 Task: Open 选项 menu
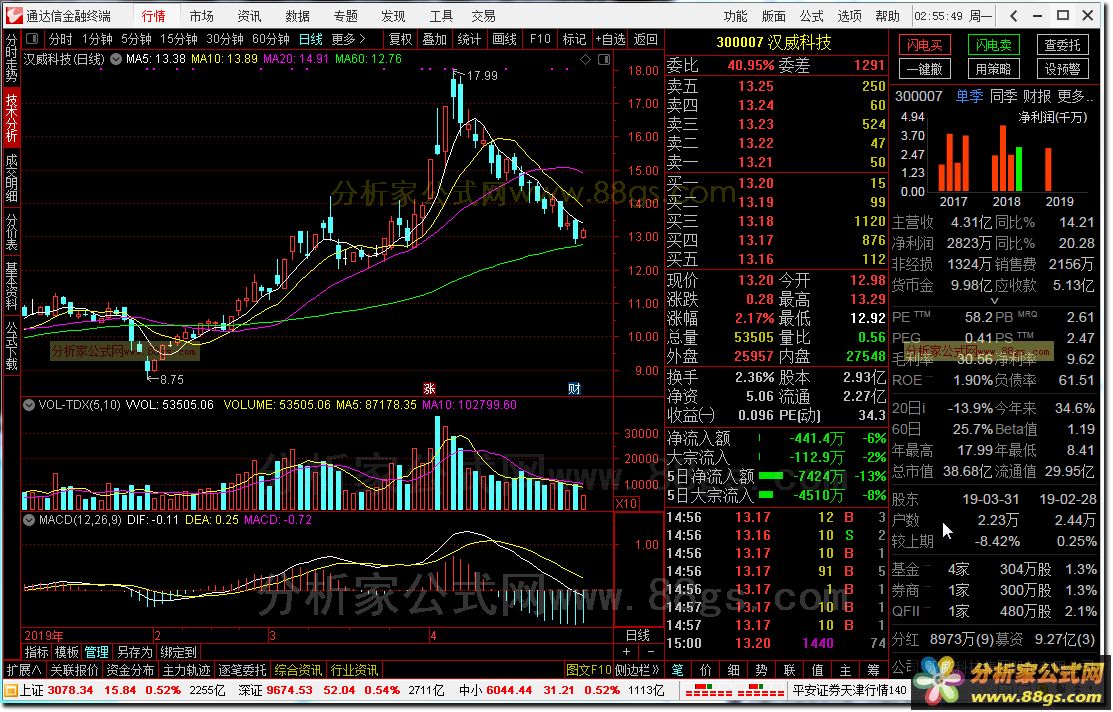pos(849,16)
